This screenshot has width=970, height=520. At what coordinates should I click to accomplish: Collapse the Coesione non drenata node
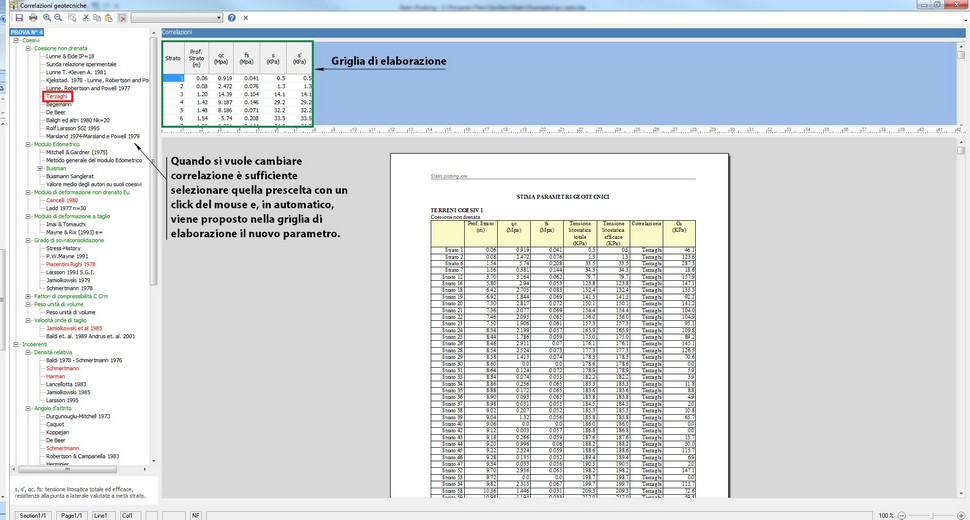pyautogui.click(x=28, y=48)
